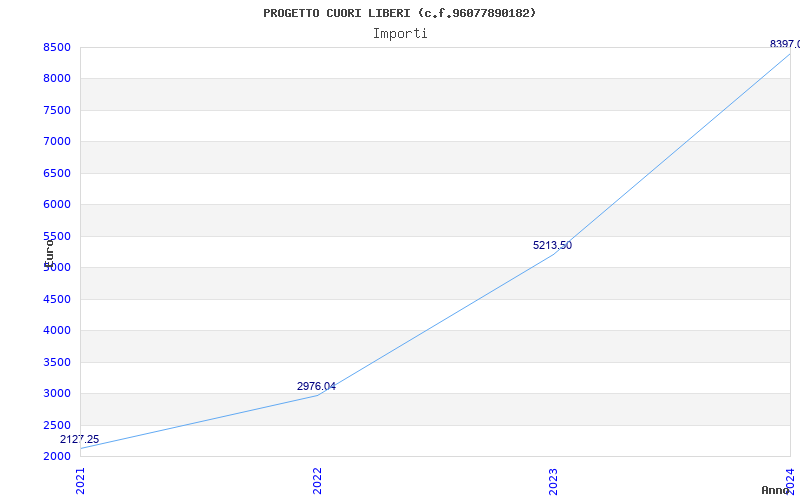Viewport: 800px width, 500px height.
Task: Click the 8500 y-axis value
Action: [x=56, y=47]
